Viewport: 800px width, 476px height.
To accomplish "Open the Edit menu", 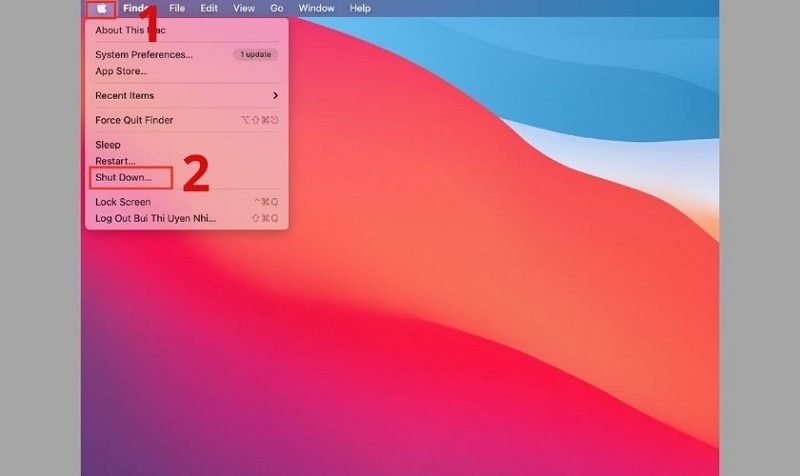I will [209, 8].
